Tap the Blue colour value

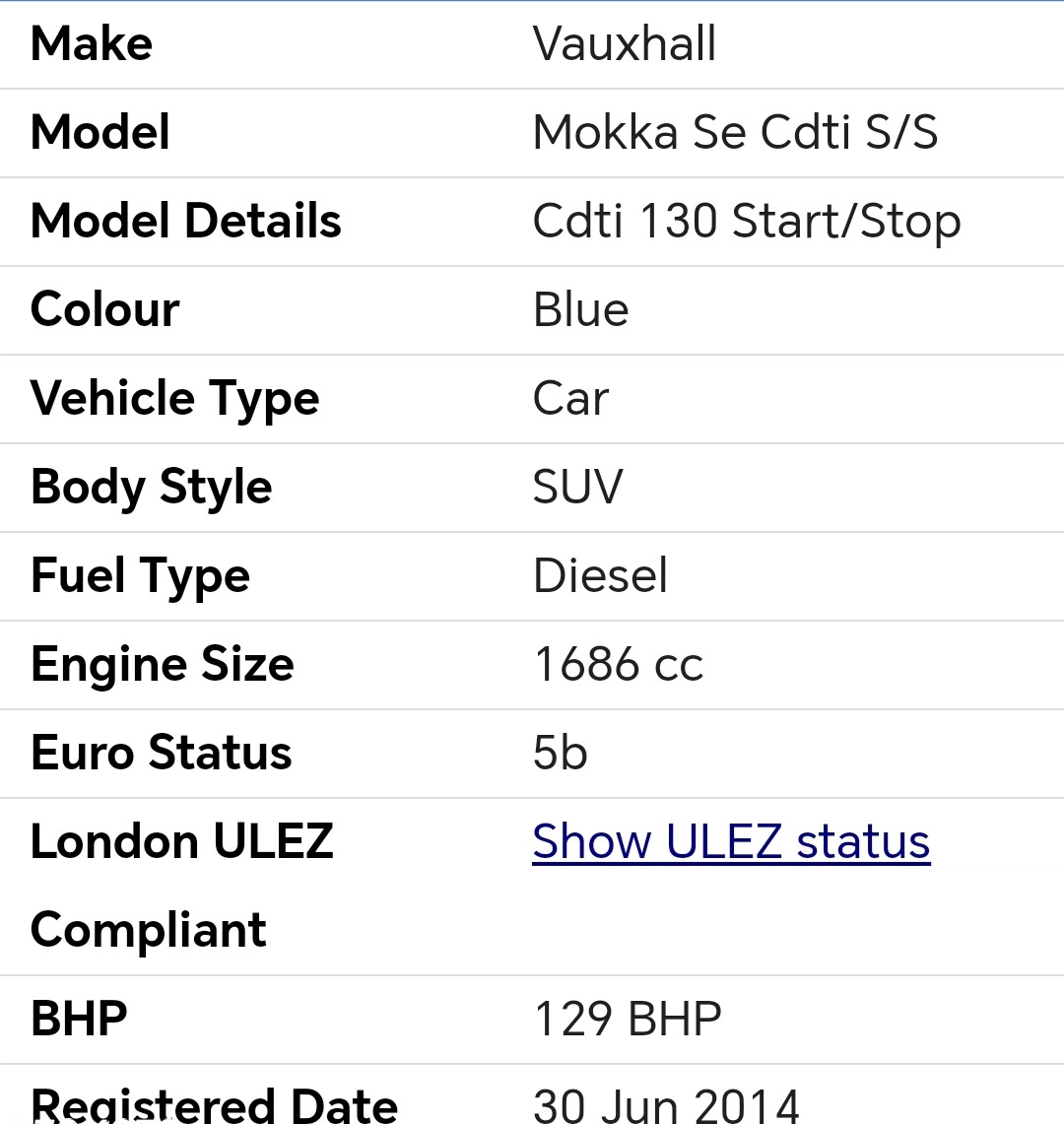[x=580, y=310]
